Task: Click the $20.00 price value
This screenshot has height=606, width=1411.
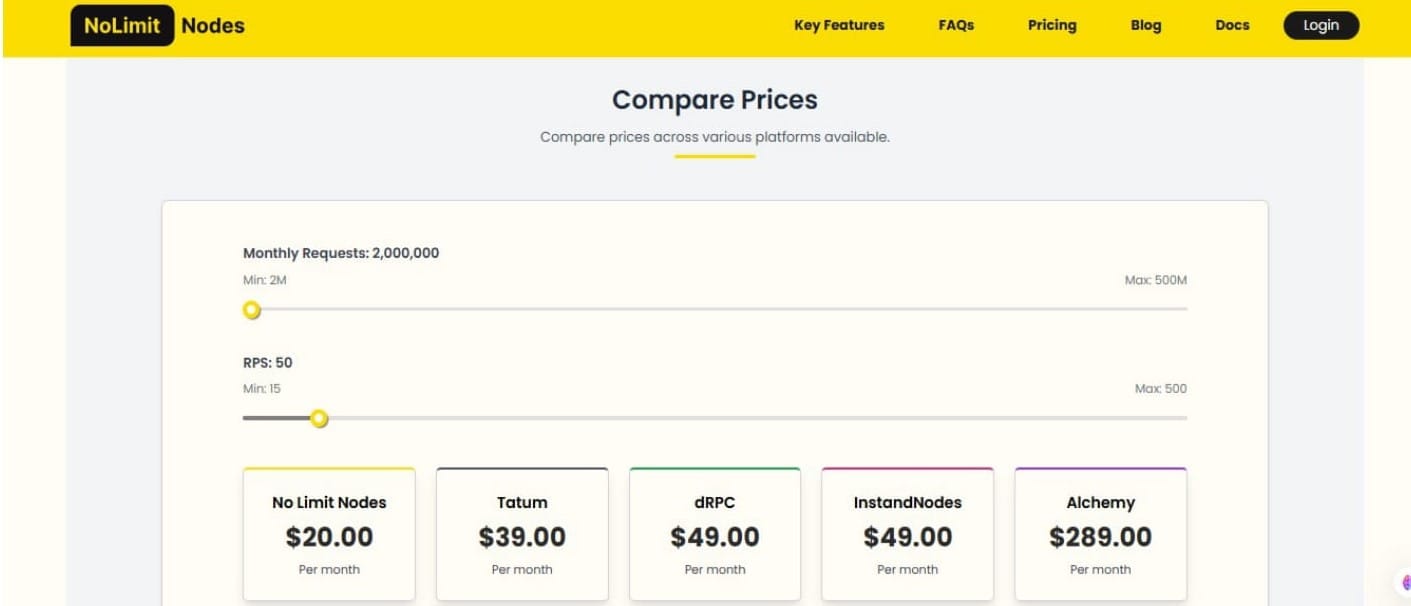Action: click(329, 537)
